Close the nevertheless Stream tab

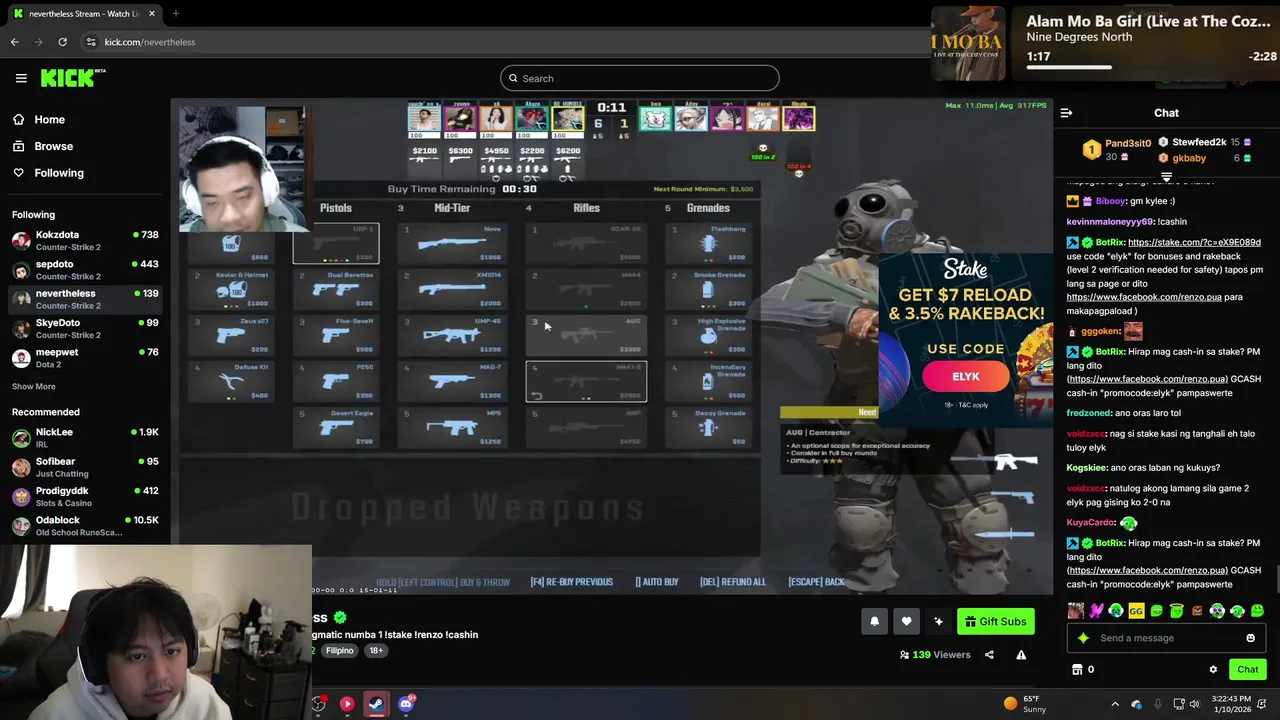click(x=152, y=14)
